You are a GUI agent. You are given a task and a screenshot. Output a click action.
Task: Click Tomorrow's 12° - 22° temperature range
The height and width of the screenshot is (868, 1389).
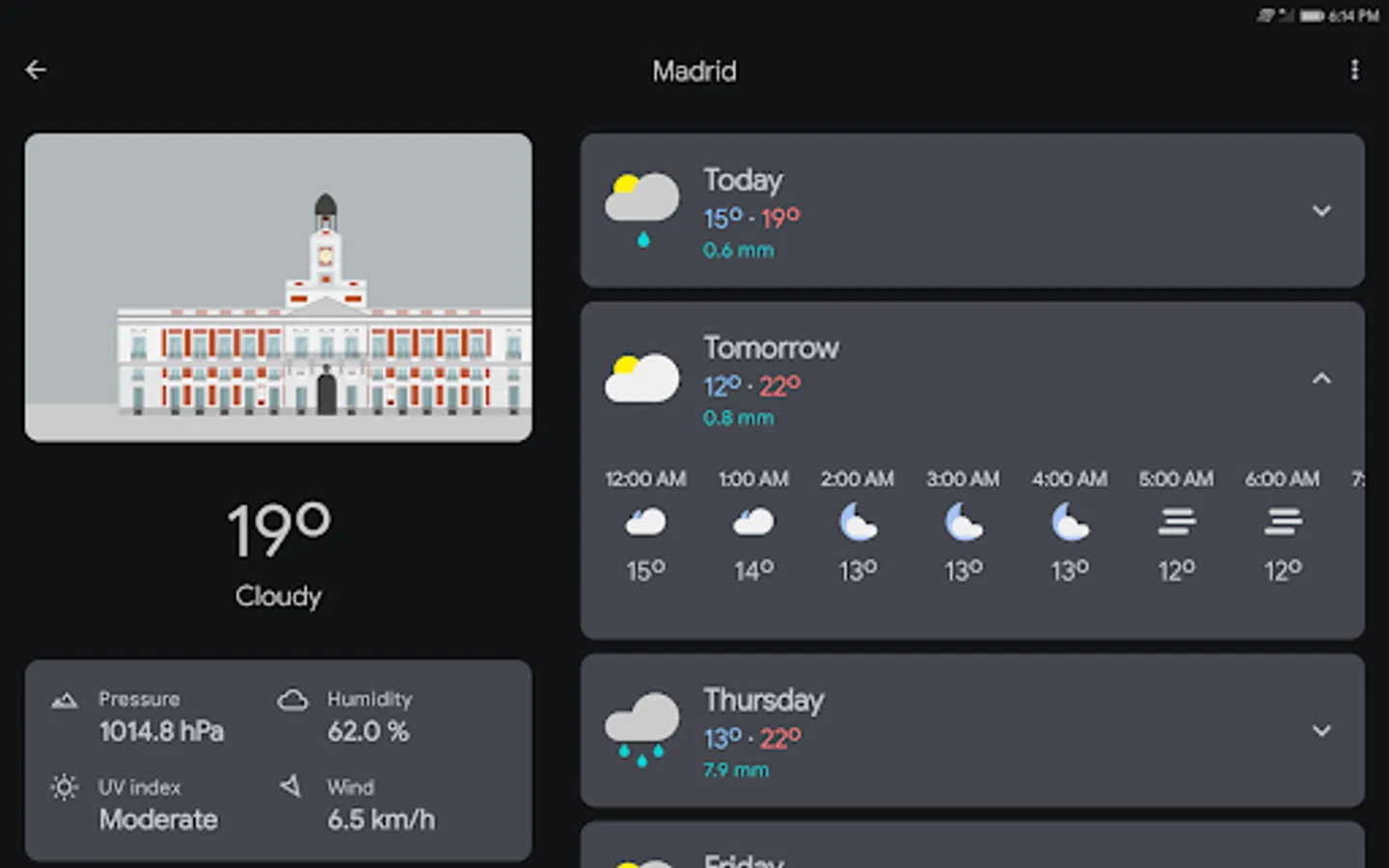[751, 387]
